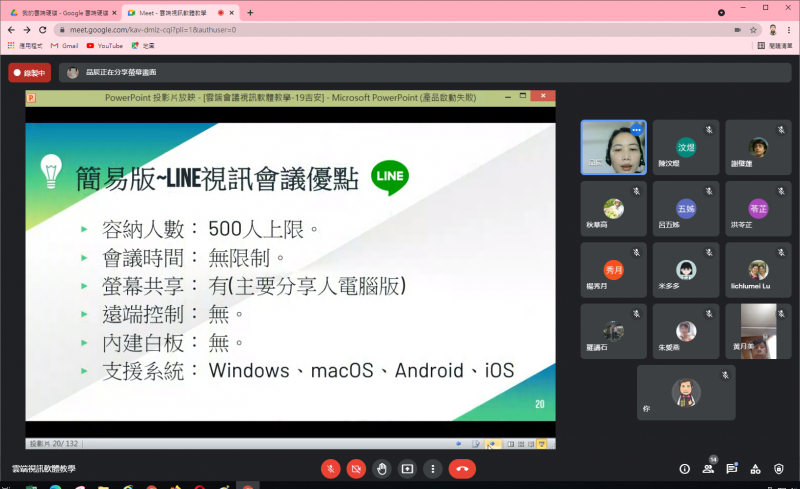The image size is (800, 489).
Task: Click muted mic icon on 羅請石 tile
Action: coord(636,313)
